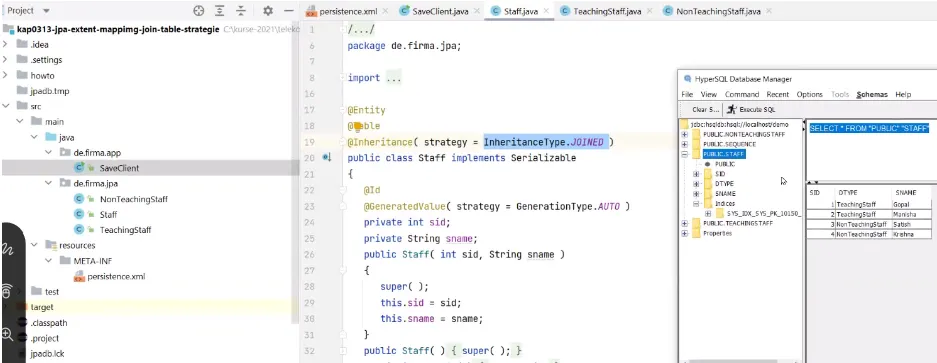The height and width of the screenshot is (363, 937).
Task: Open Project panel settings gear
Action: [x=268, y=11]
